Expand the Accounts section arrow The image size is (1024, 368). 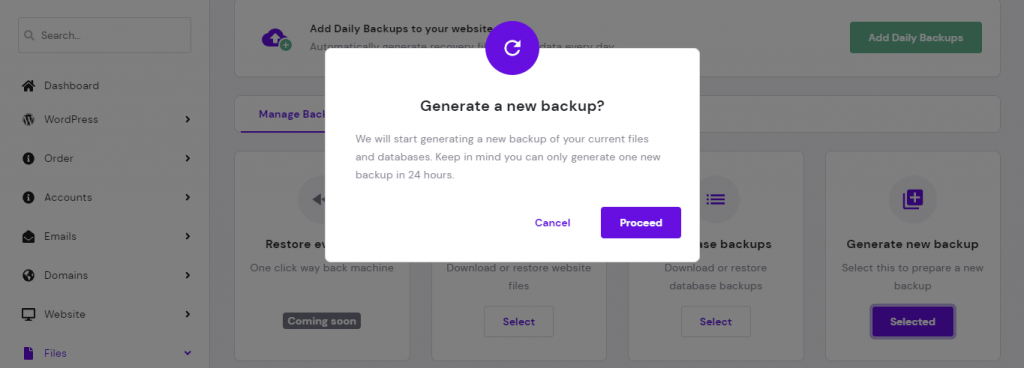click(187, 197)
